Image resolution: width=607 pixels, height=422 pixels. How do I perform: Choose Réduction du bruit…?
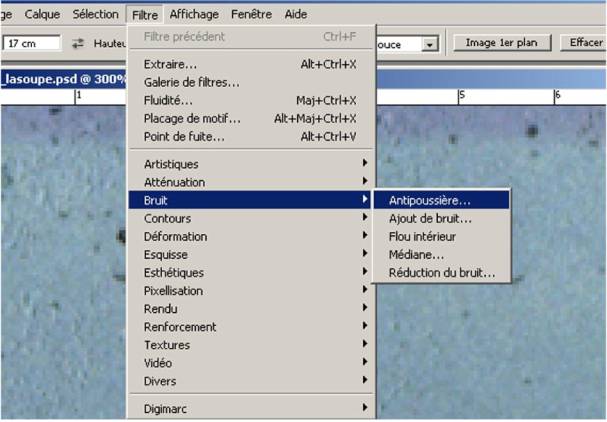(x=441, y=273)
